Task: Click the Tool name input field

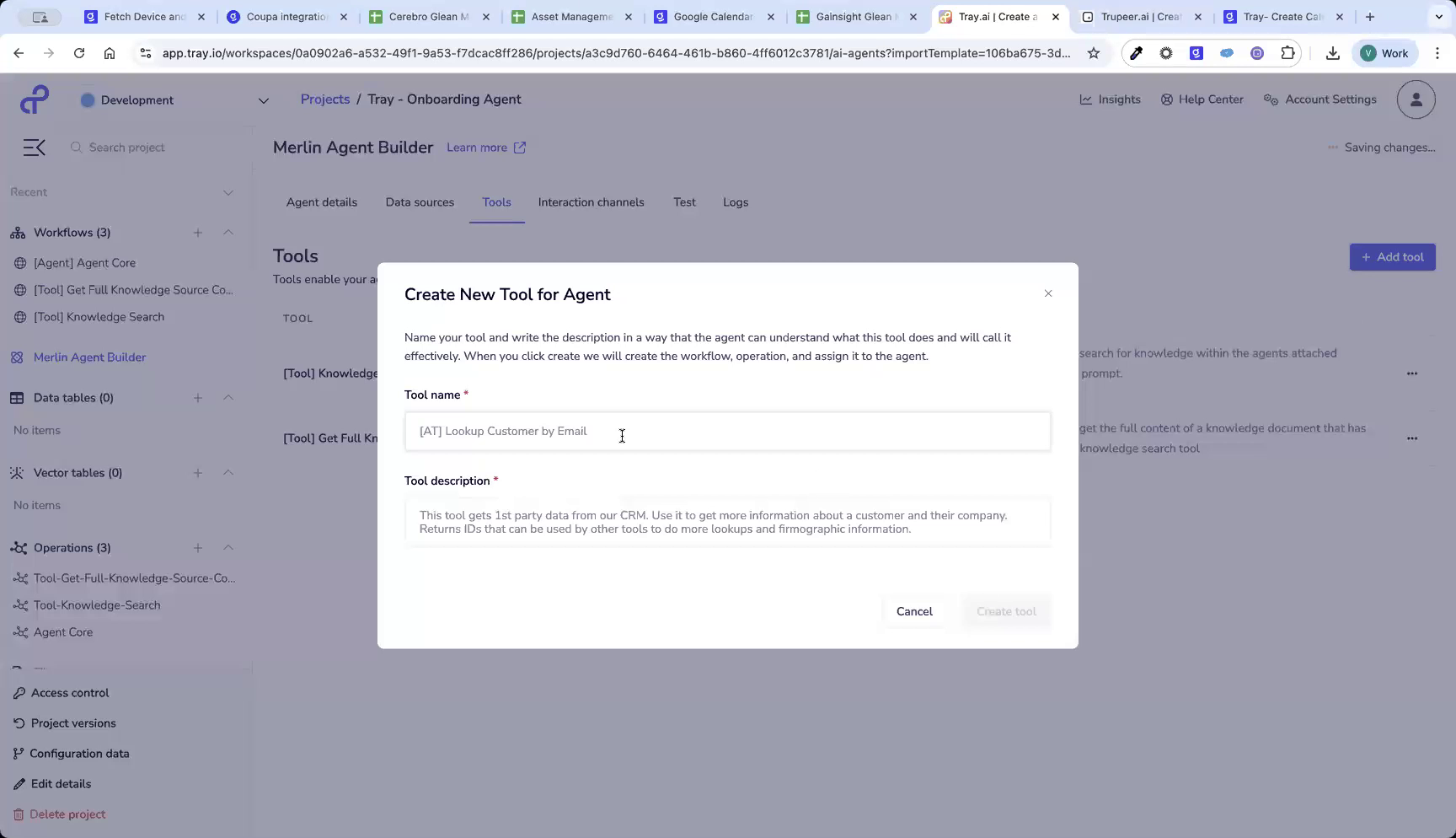Action: pyautogui.click(x=727, y=431)
